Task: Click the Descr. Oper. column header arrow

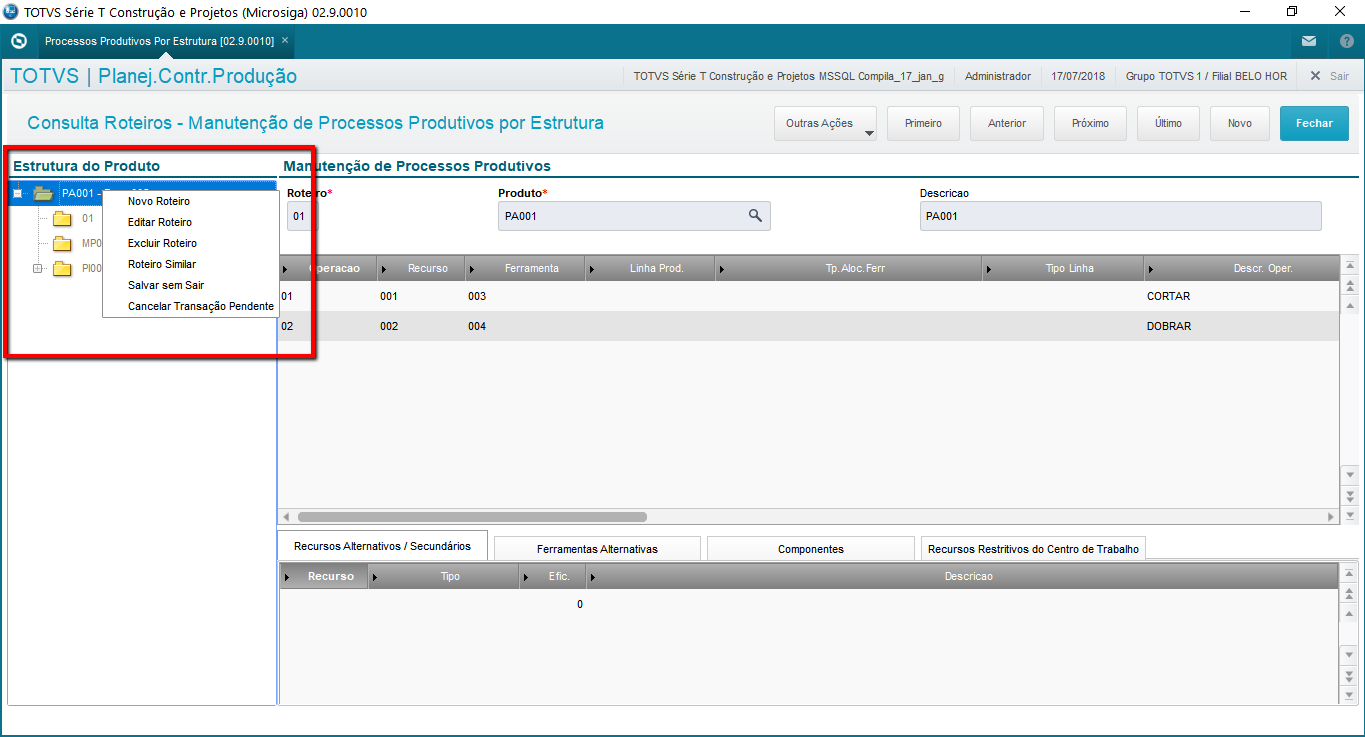Action: click(1150, 268)
